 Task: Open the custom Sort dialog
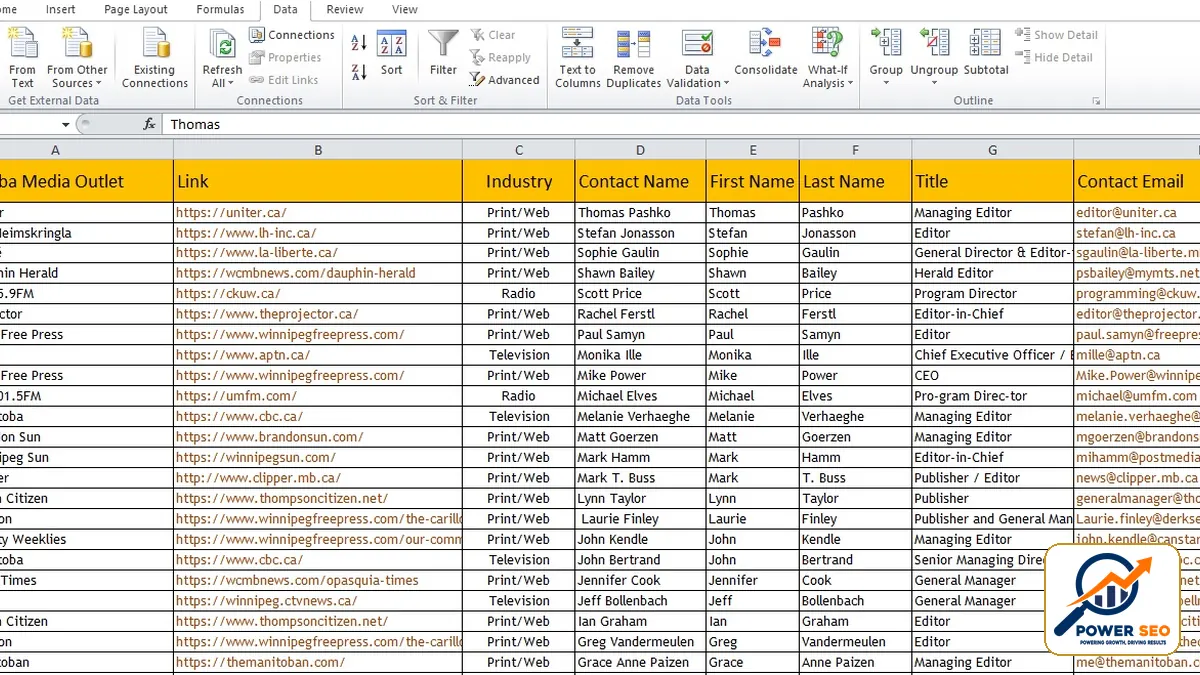click(391, 54)
